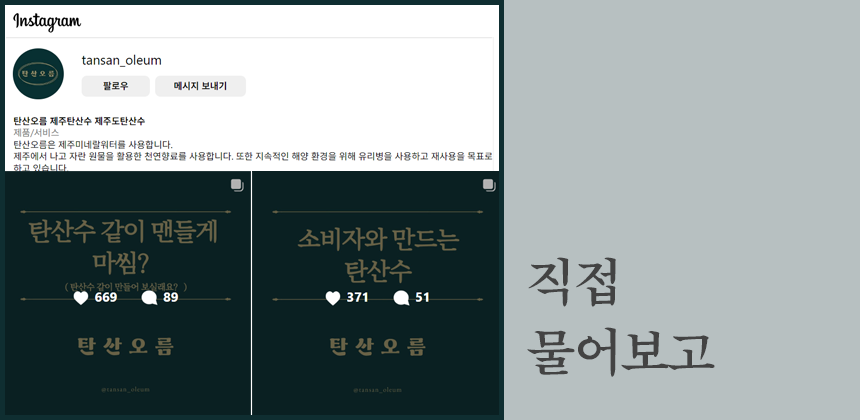Click the comment bubble icon beside 51
860x420 pixels.
(402, 298)
